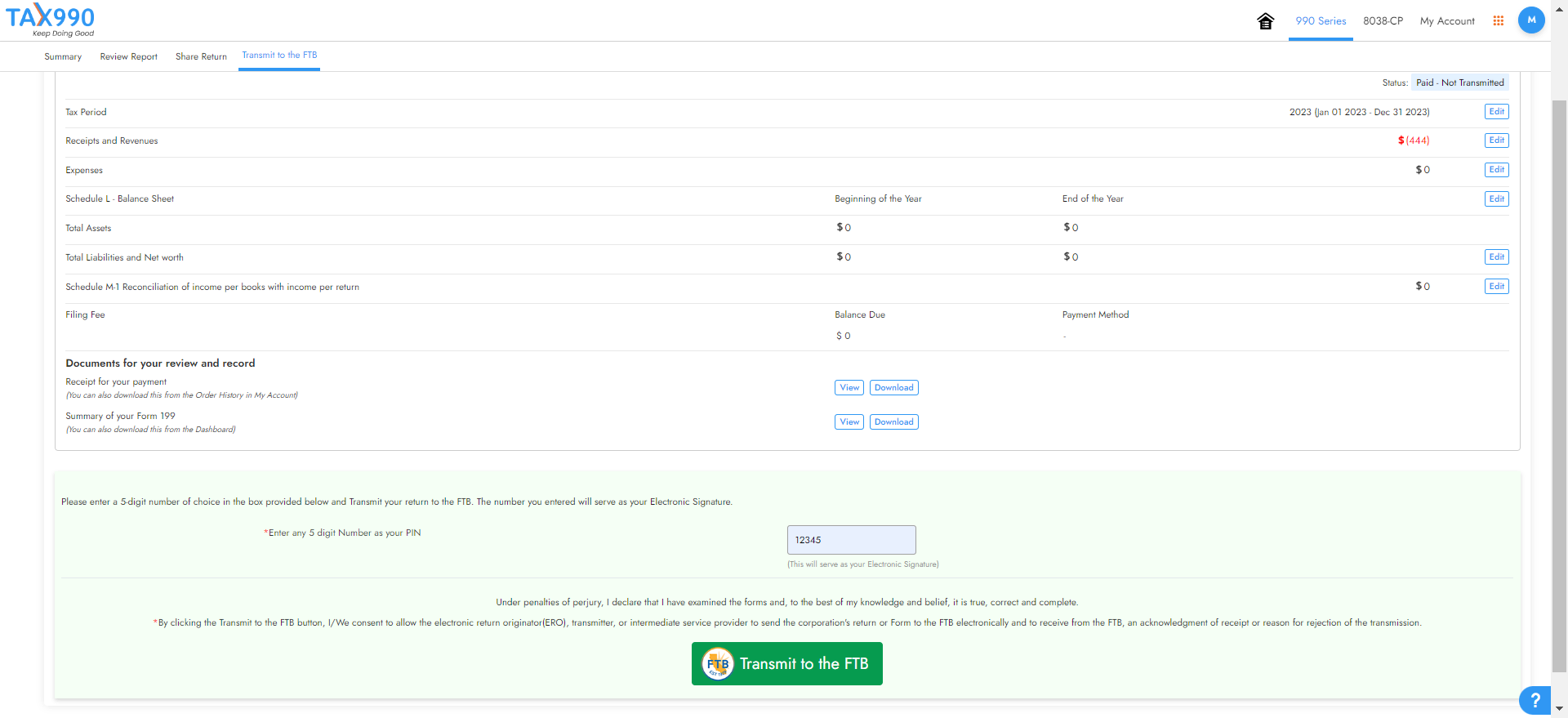
Task: Switch to the Summary tab
Action: [x=63, y=57]
